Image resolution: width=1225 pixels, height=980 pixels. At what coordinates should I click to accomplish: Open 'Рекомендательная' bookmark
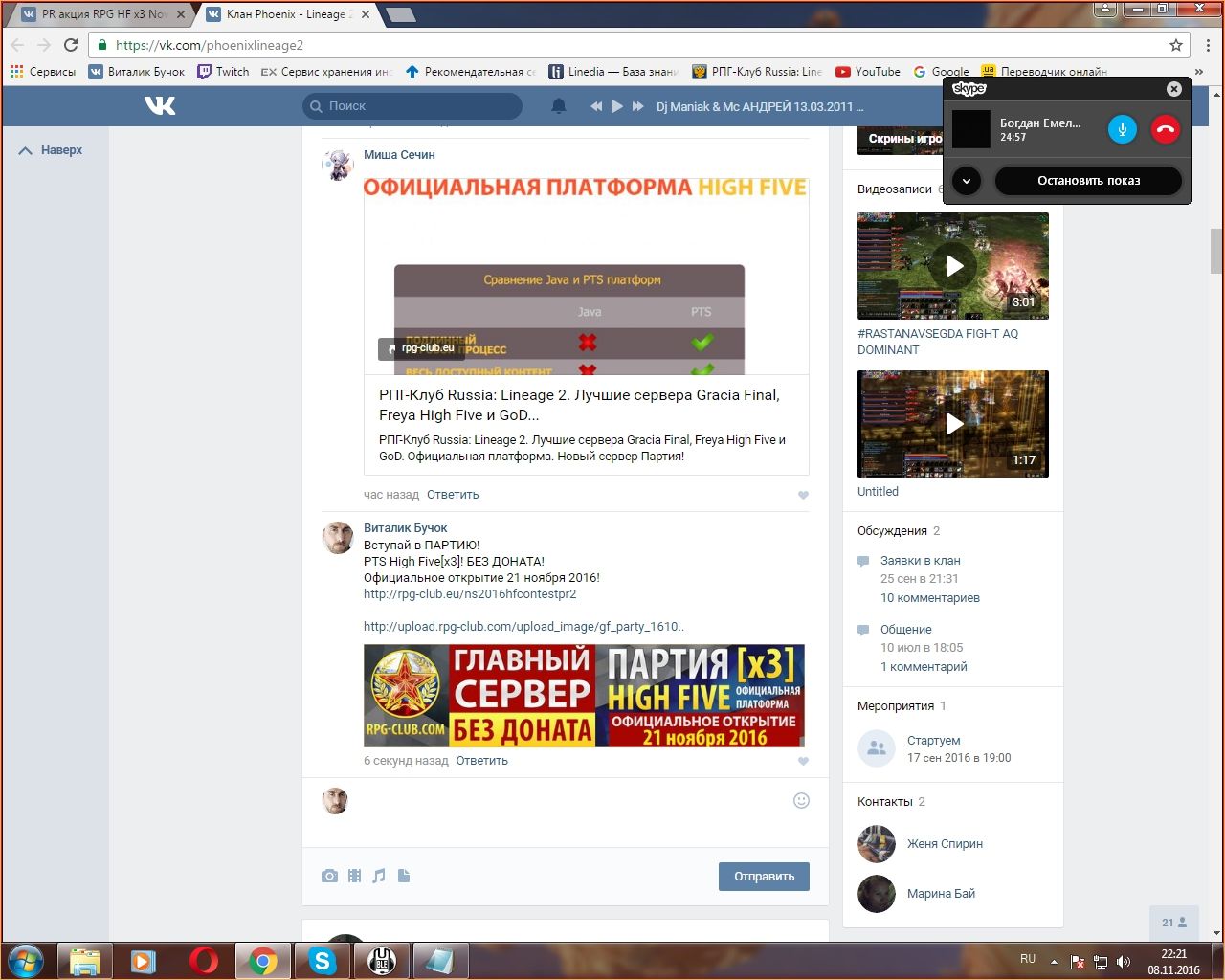click(471, 72)
